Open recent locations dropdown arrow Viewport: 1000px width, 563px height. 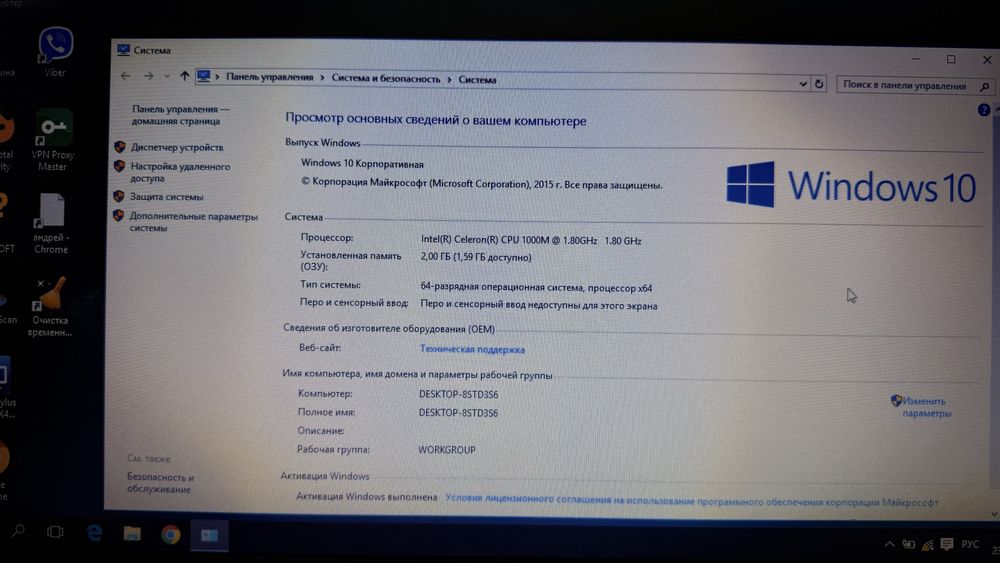(167, 77)
